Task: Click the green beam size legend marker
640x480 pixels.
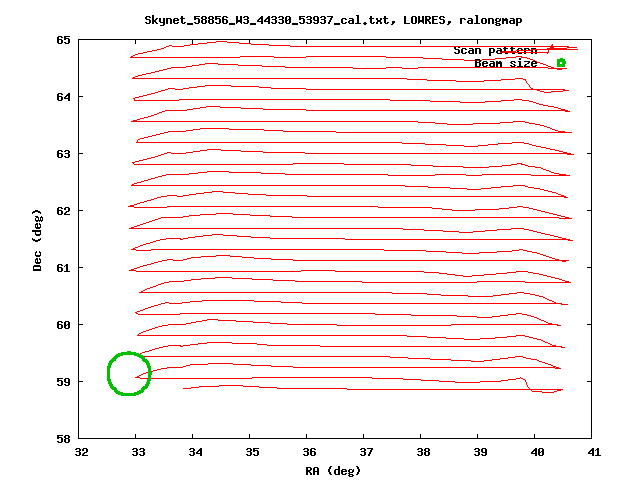Action: 561,63
